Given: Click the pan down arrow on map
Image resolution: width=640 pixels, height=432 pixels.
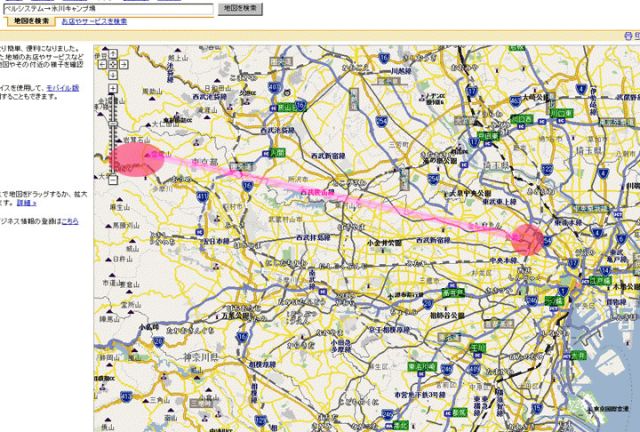Looking at the screenshot, I should coord(113,73).
